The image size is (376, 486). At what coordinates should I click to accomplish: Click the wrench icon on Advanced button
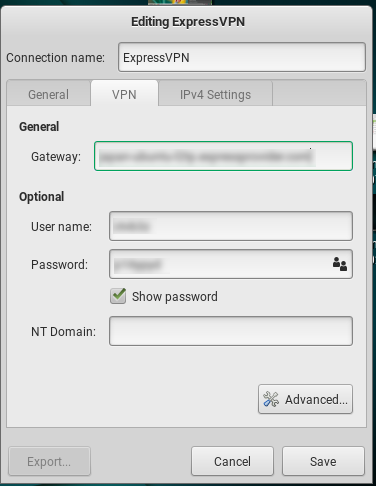[x=271, y=399]
